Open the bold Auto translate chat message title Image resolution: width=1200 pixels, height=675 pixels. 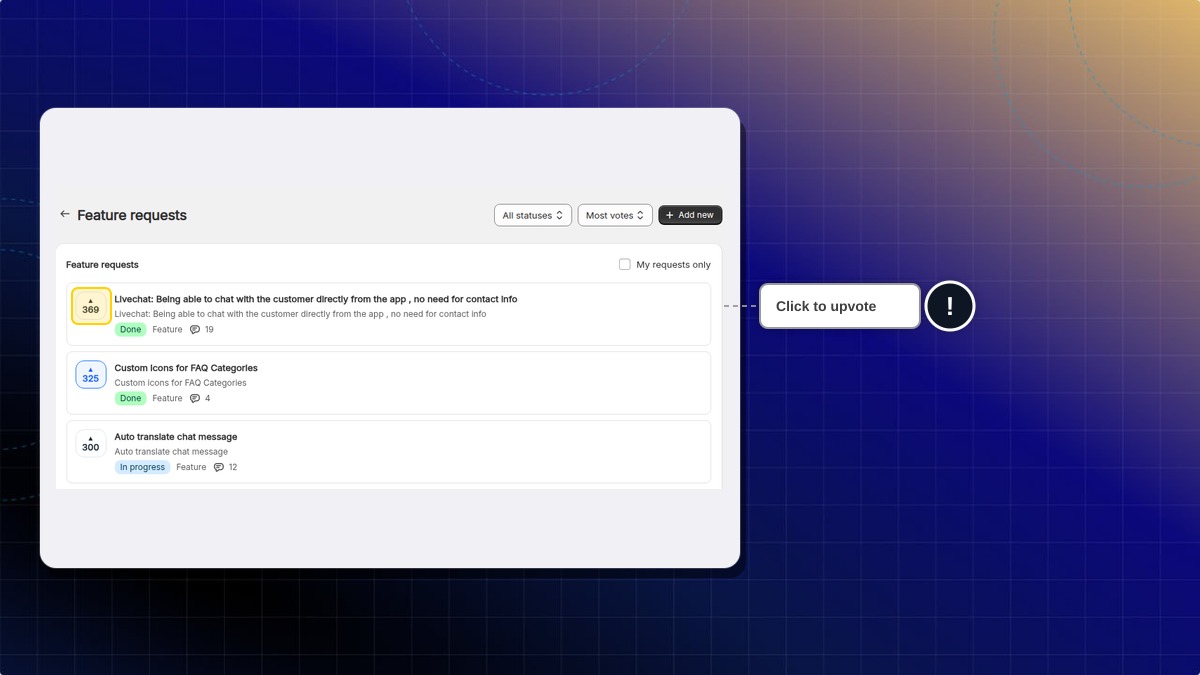coord(176,437)
